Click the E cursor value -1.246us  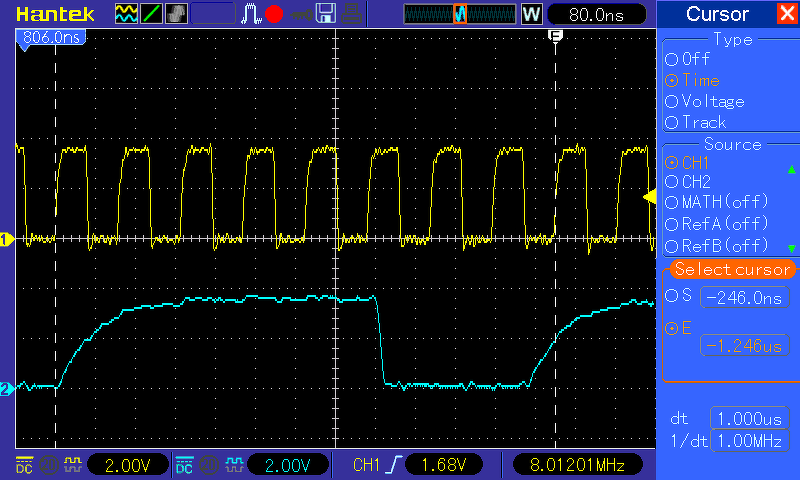coord(745,346)
